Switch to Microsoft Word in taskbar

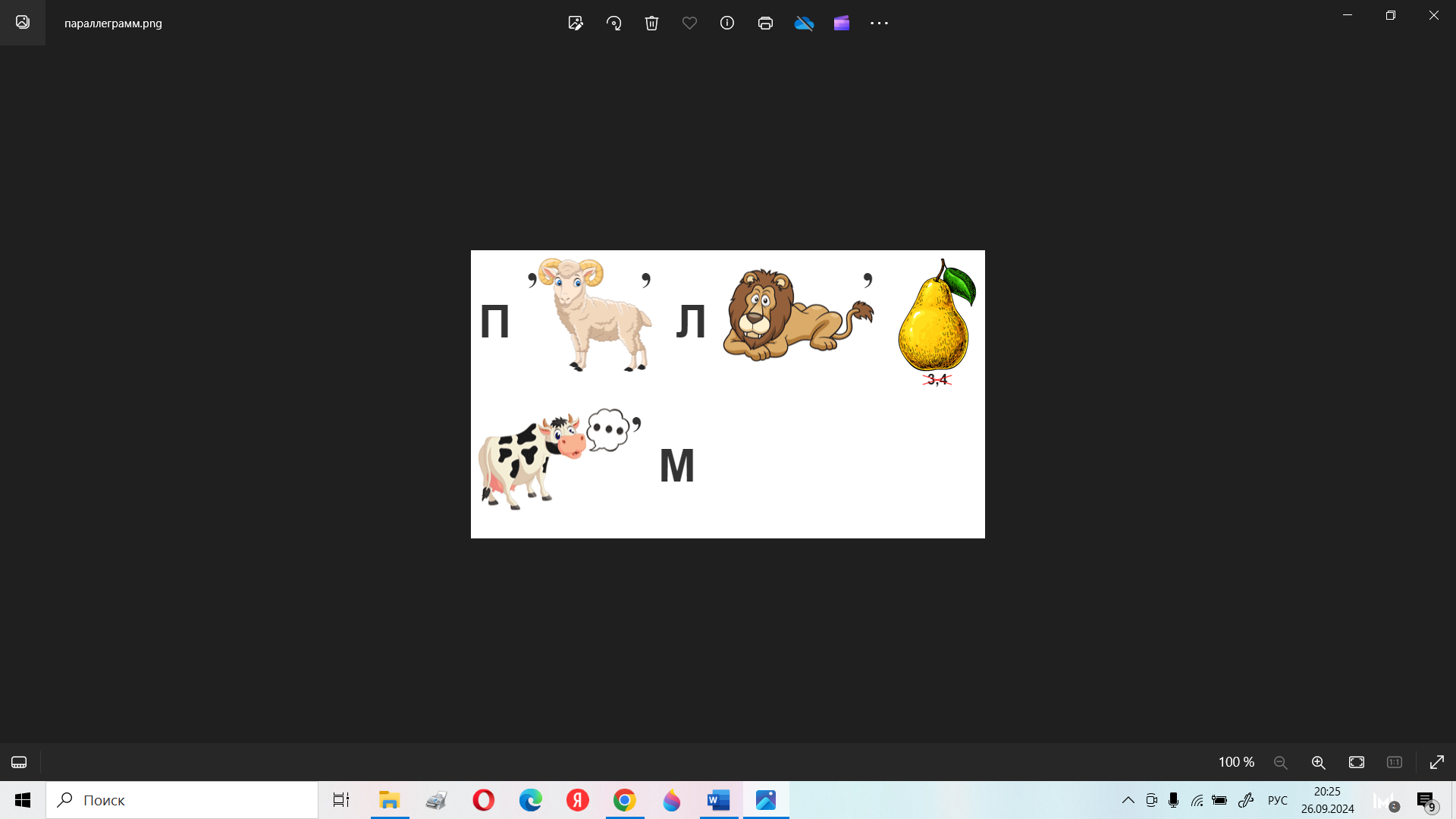719,800
